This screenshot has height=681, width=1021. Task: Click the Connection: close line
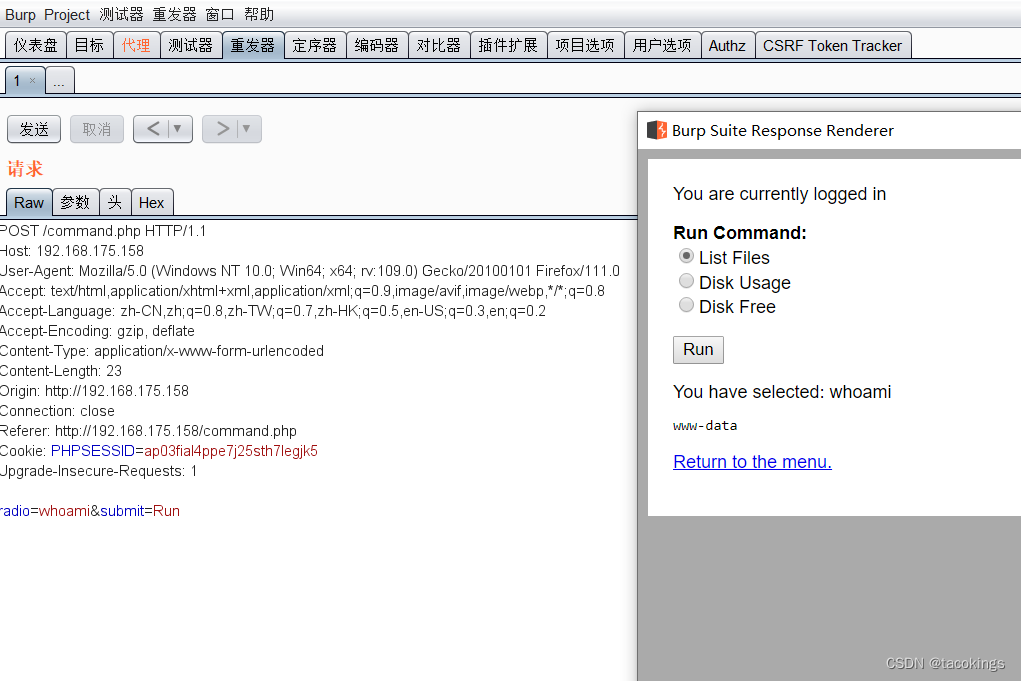click(57, 411)
